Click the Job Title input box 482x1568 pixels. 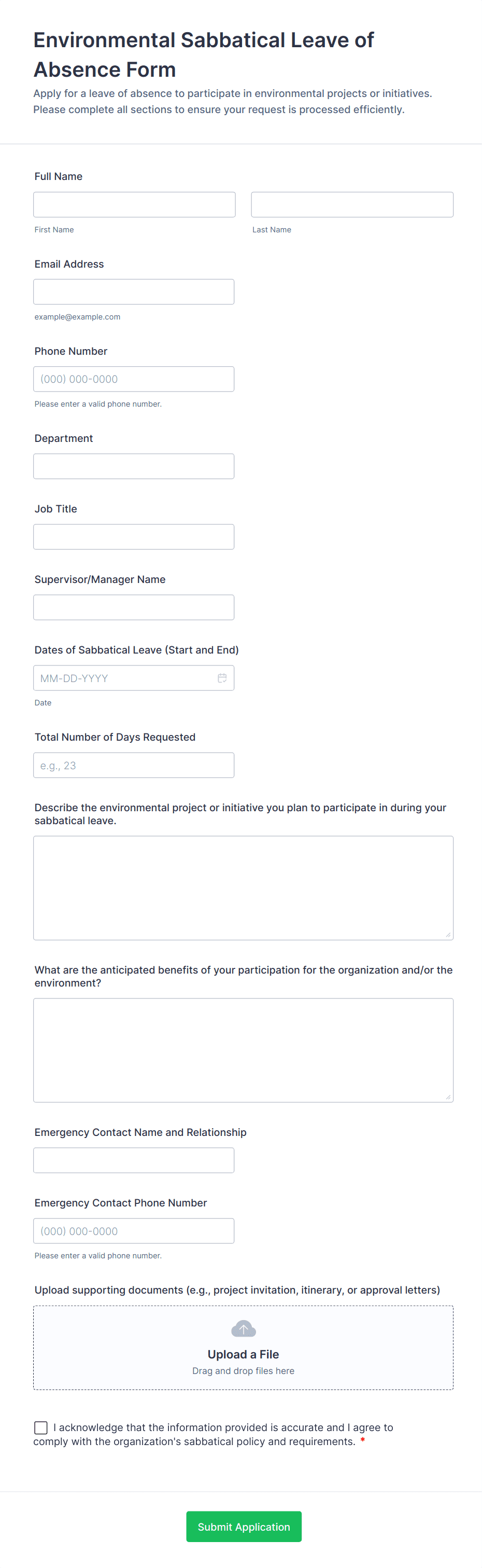(x=134, y=537)
